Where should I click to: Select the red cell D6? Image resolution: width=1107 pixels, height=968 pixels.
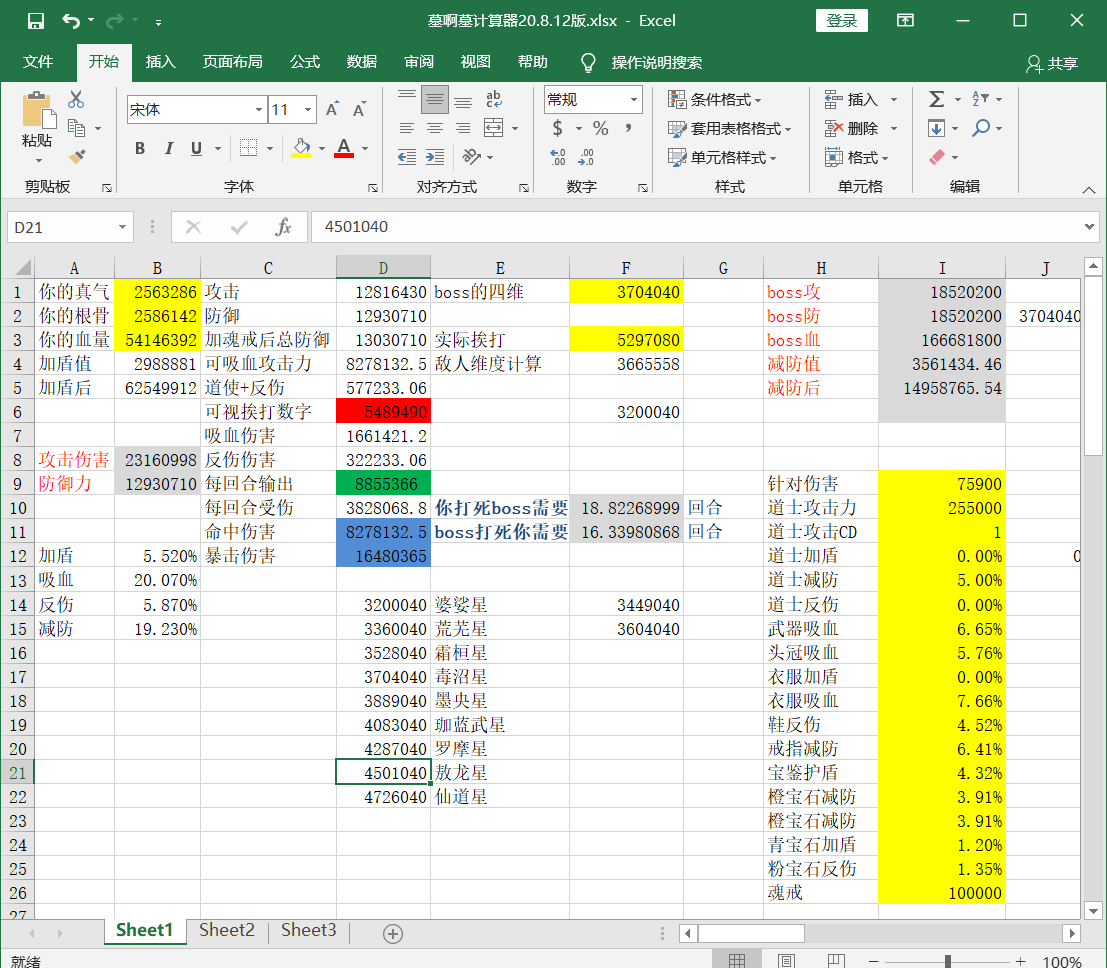pyautogui.click(x=383, y=411)
